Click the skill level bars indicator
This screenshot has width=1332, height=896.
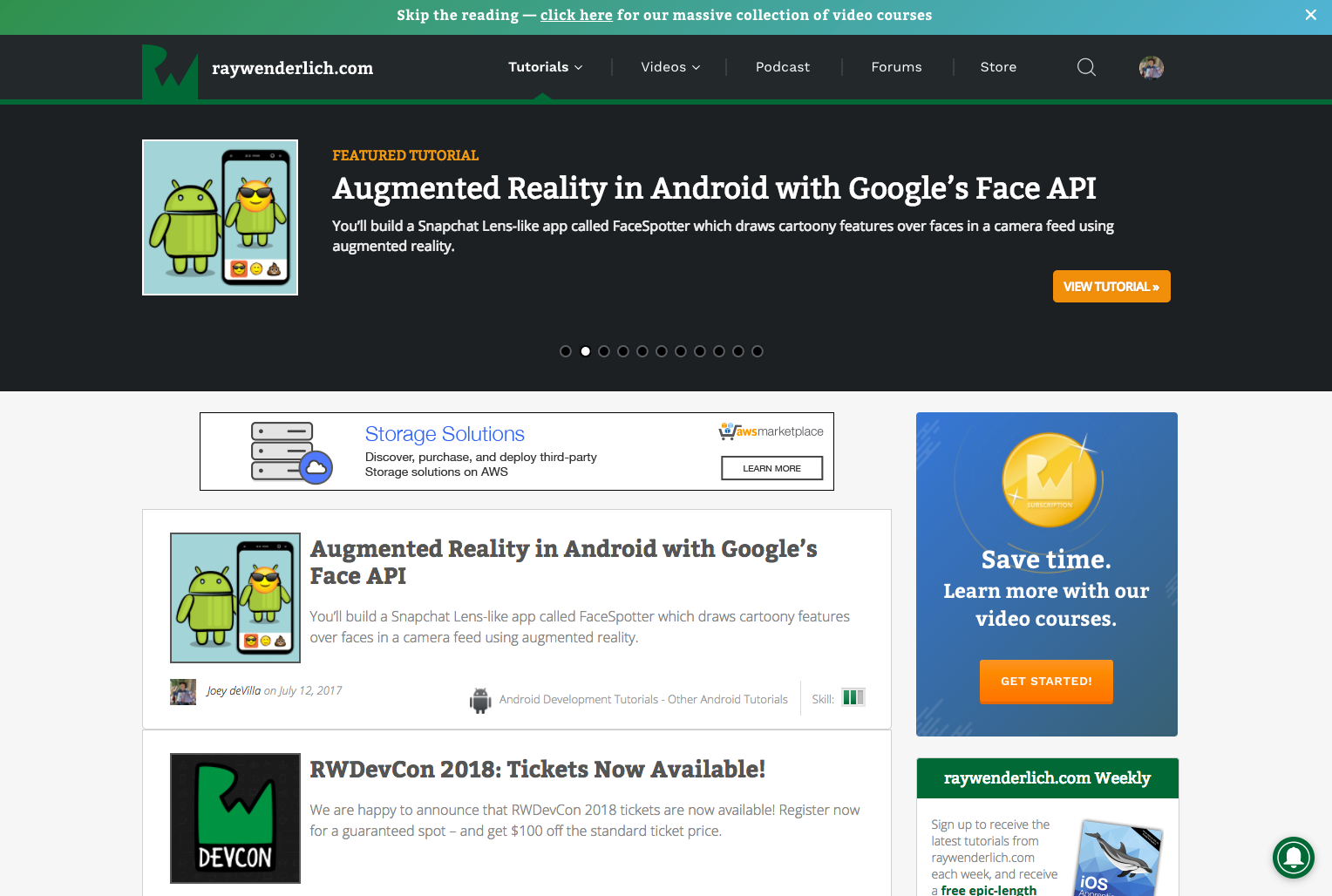click(853, 697)
